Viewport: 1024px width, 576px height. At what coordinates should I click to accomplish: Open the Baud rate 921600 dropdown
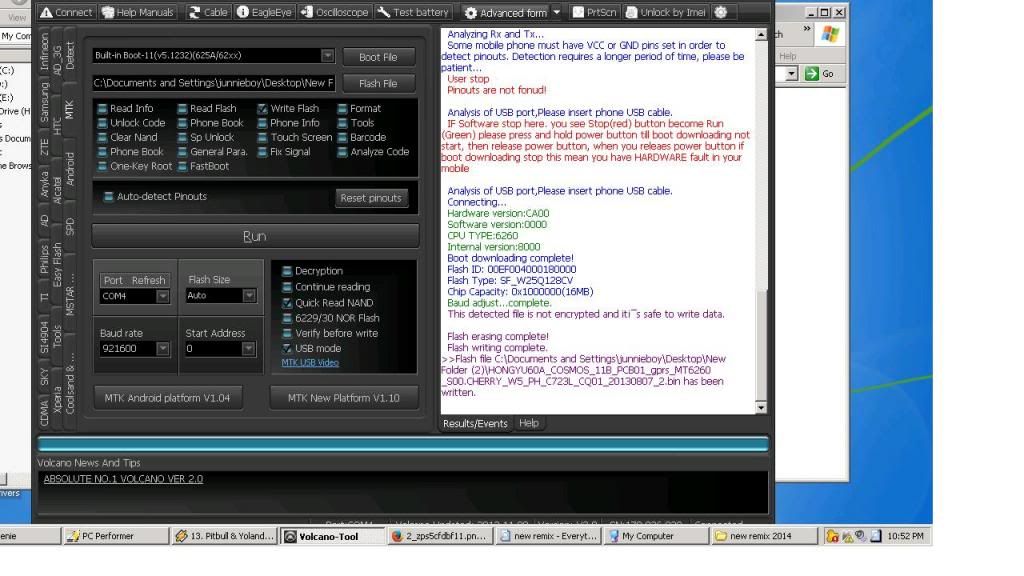162,349
